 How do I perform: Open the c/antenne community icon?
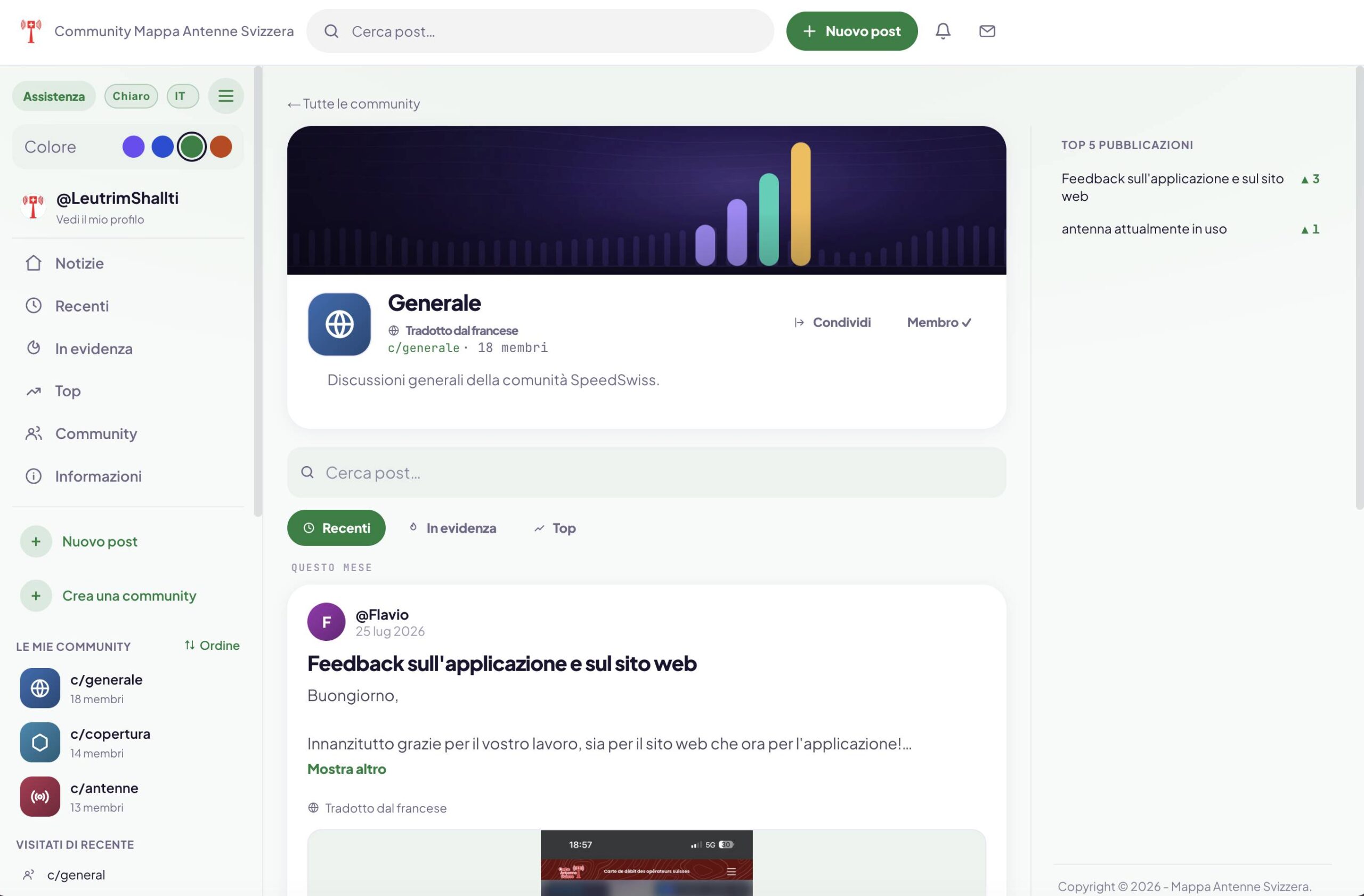click(40, 796)
